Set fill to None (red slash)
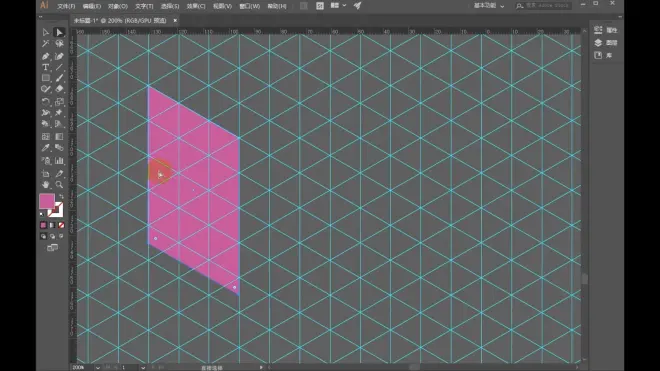The width and height of the screenshot is (660, 371). (61, 225)
